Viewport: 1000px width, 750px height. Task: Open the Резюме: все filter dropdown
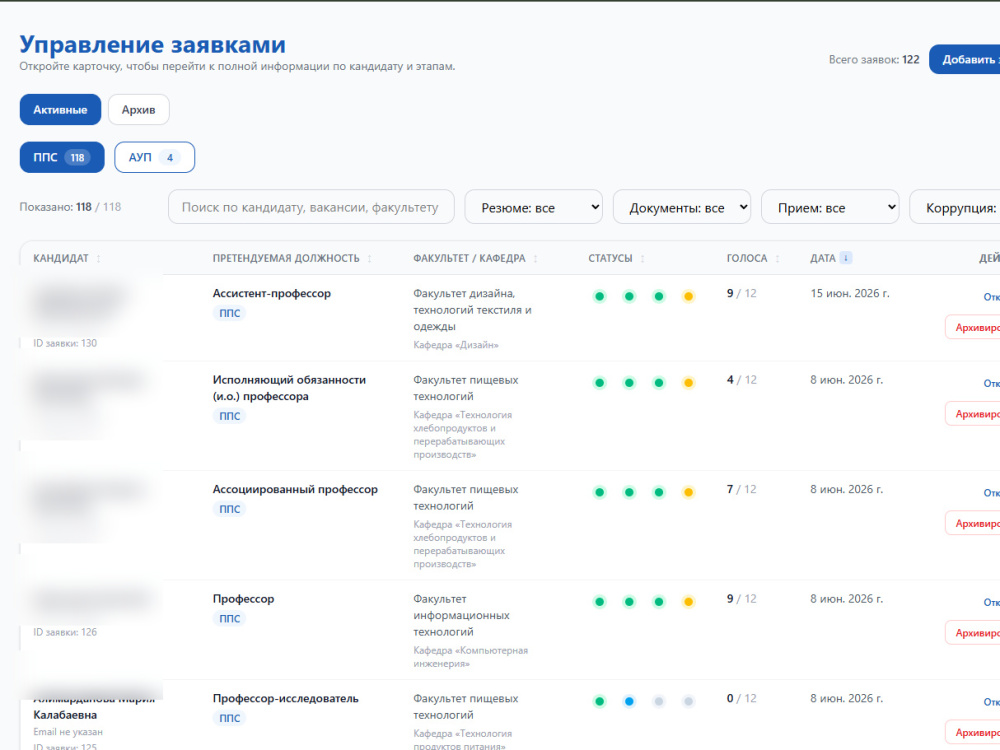click(533, 207)
